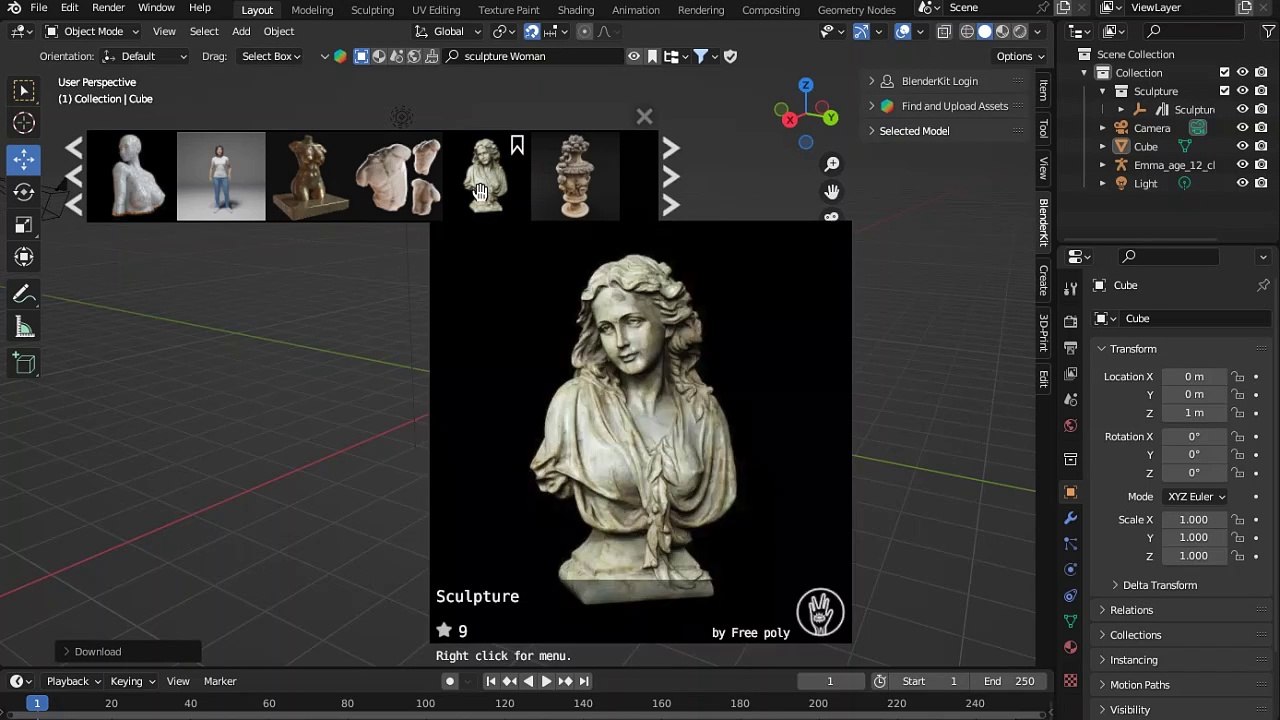The width and height of the screenshot is (1280, 720).
Task: Toggle visibility of the Light object
Action: tap(1242, 183)
